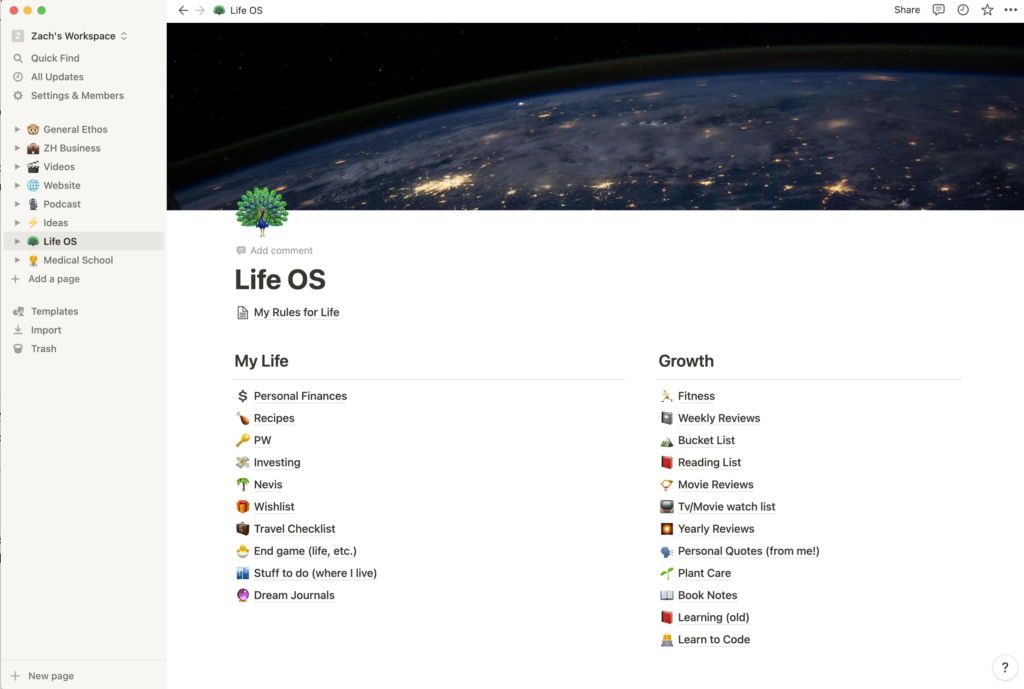Click the Movie Reviews trophy icon
The image size is (1024, 689).
tap(666, 485)
